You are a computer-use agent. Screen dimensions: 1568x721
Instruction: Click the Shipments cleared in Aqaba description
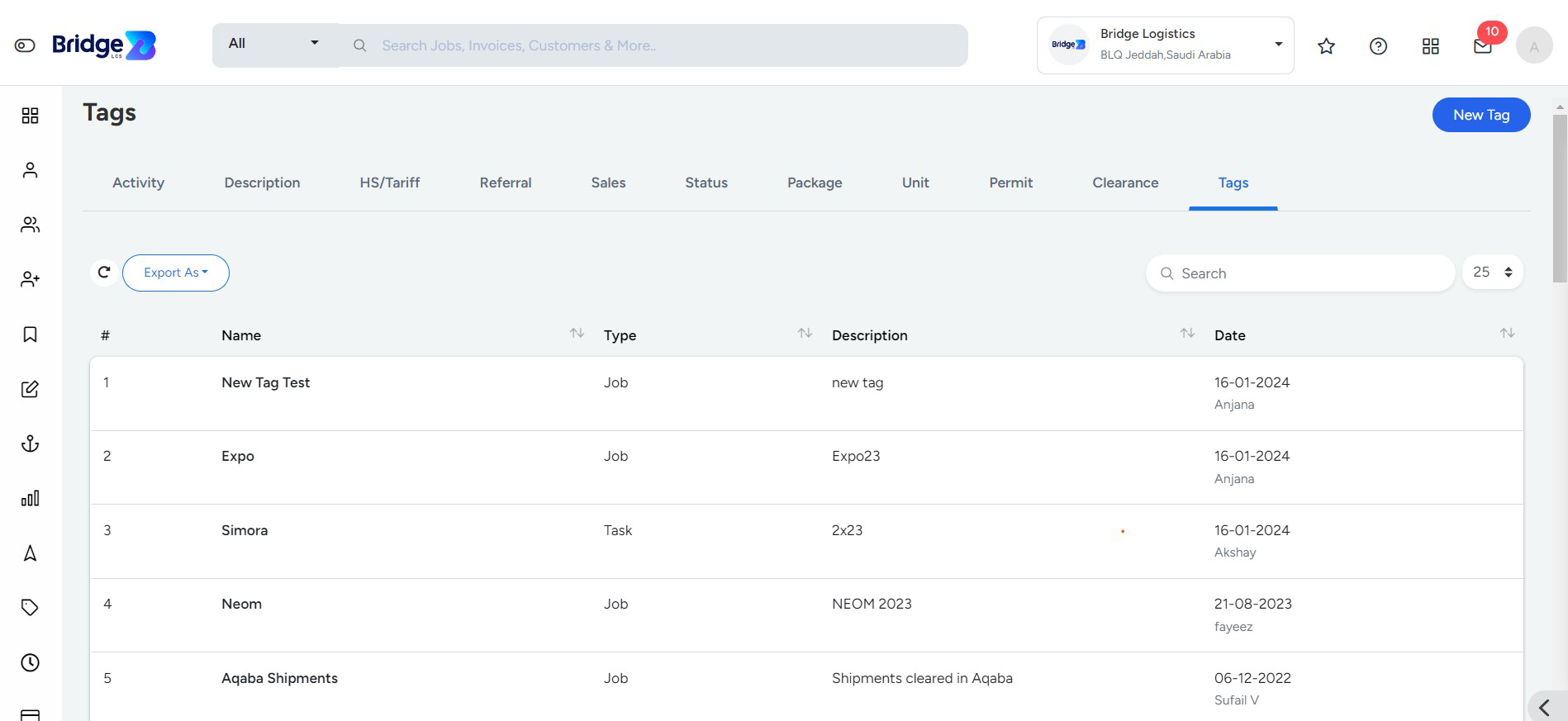922,678
